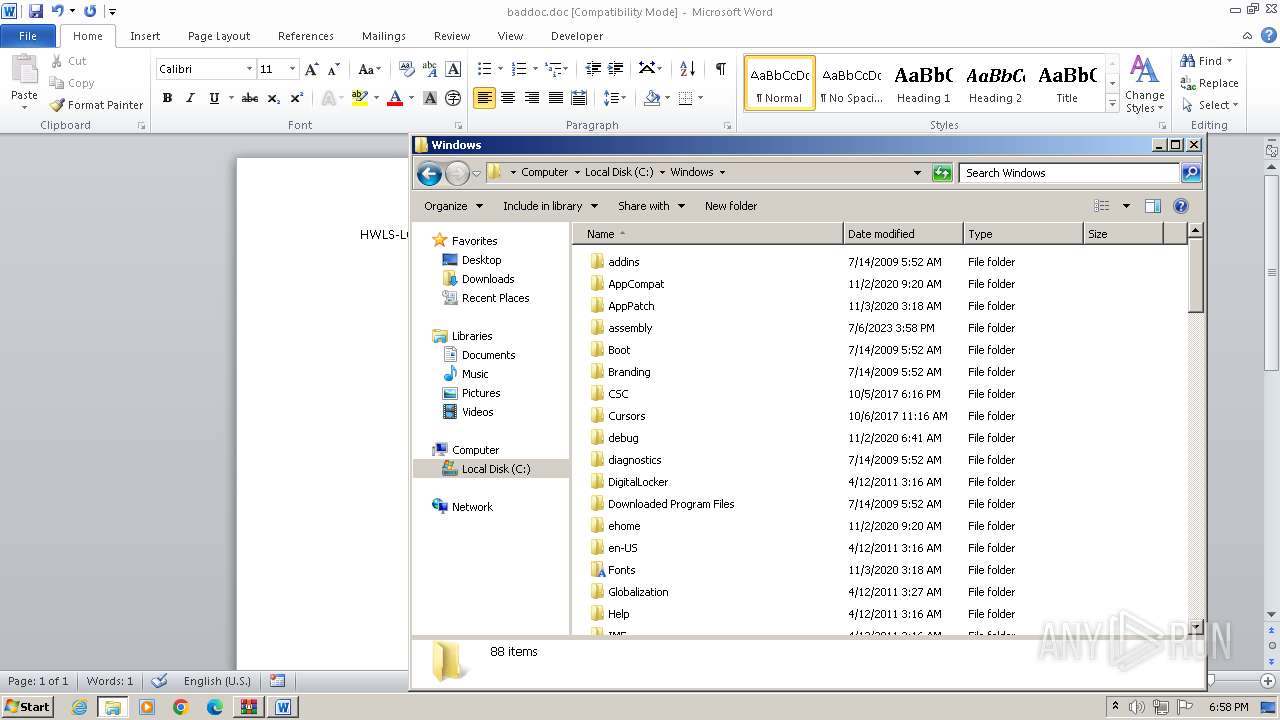This screenshot has height=720, width=1280.
Task: Click the Change your view icon in Explorer
Action: click(x=1102, y=206)
